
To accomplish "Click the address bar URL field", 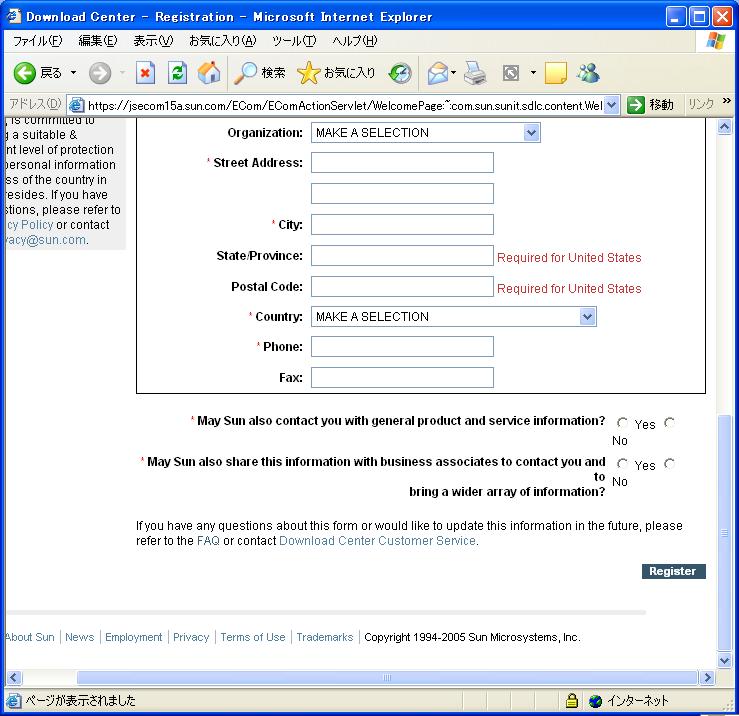I will [345, 105].
